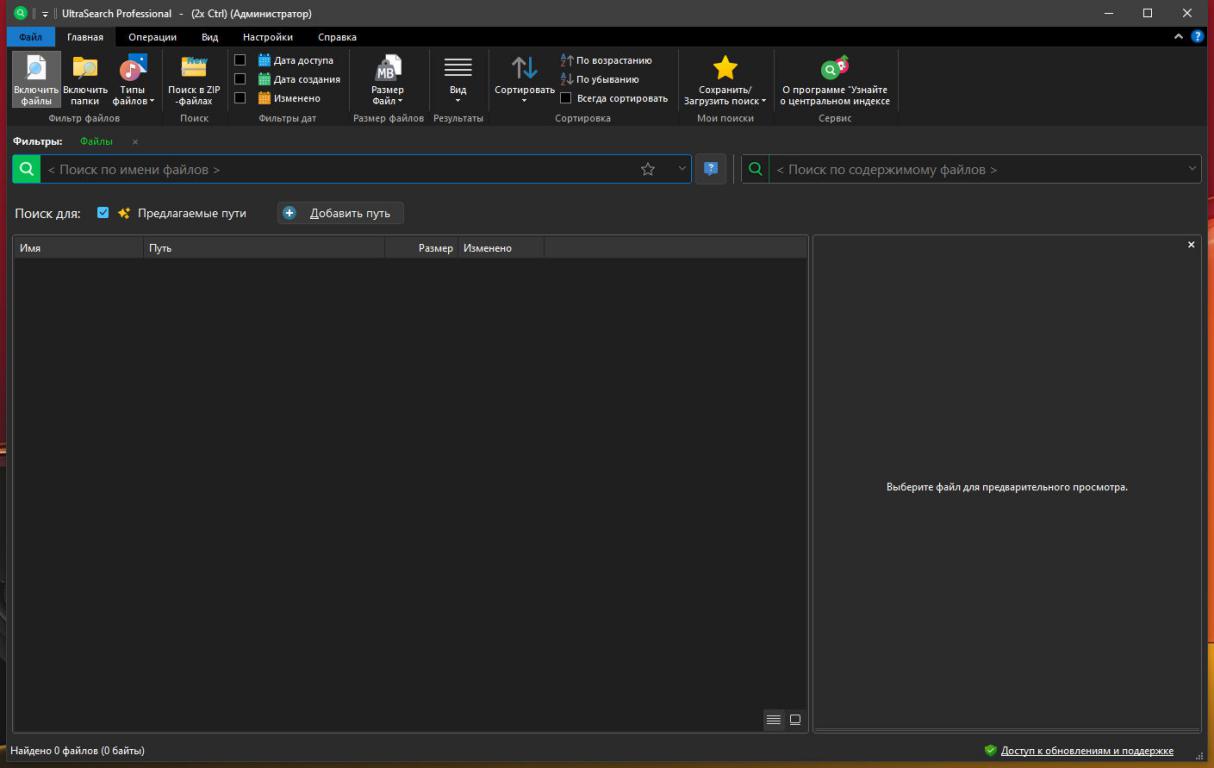
Task: Switch to the Settings (Настройки) tab
Action: point(267,37)
